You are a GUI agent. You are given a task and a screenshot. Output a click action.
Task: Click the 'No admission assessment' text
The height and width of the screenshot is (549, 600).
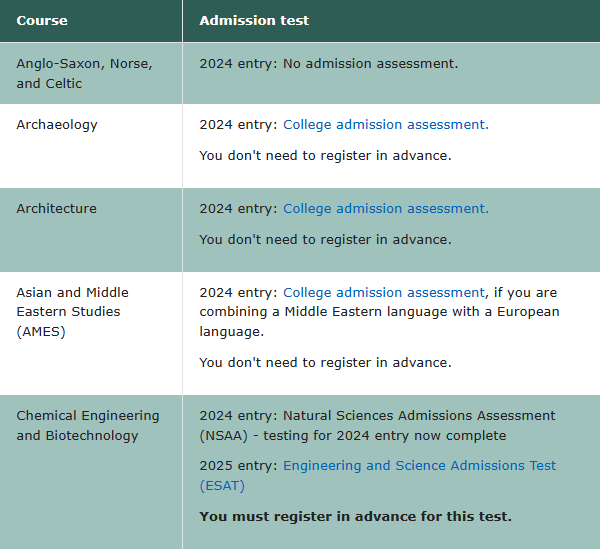[370, 64]
